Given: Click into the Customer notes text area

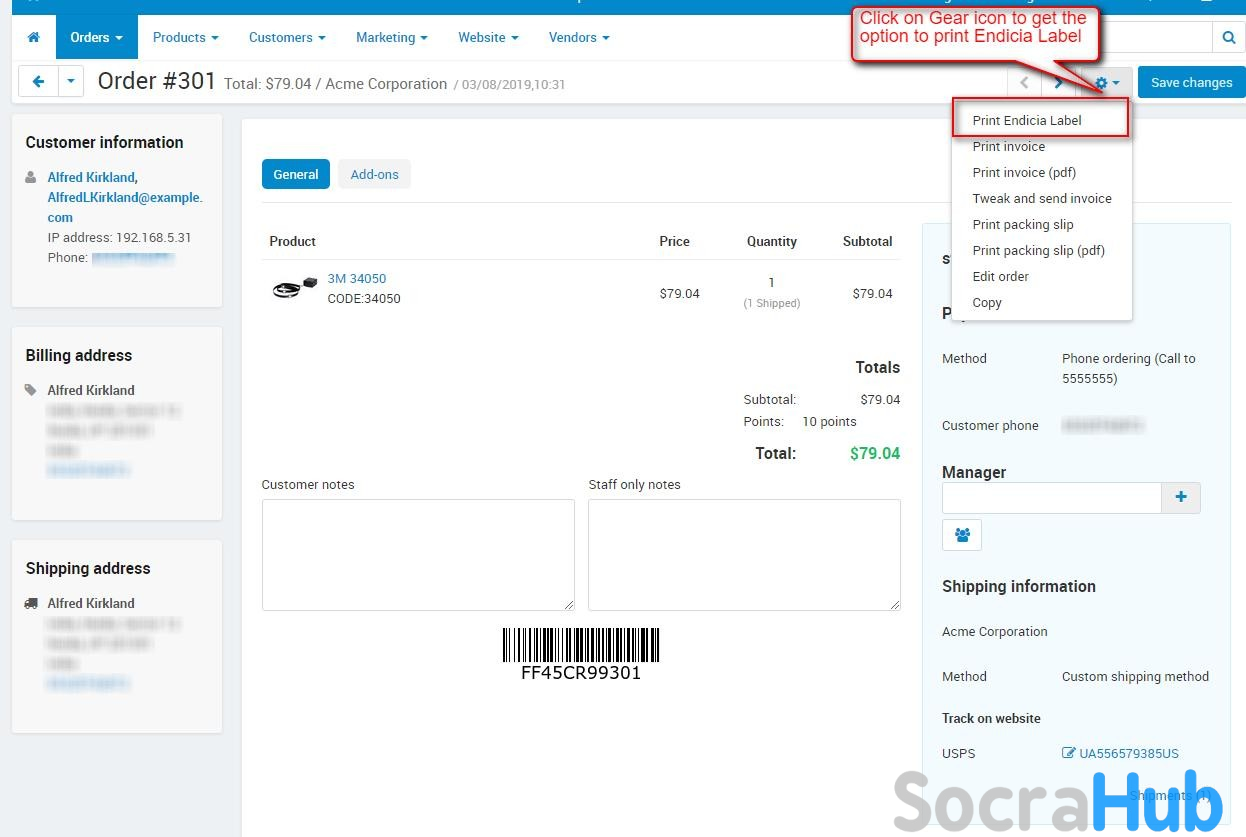Looking at the screenshot, I should point(418,555).
